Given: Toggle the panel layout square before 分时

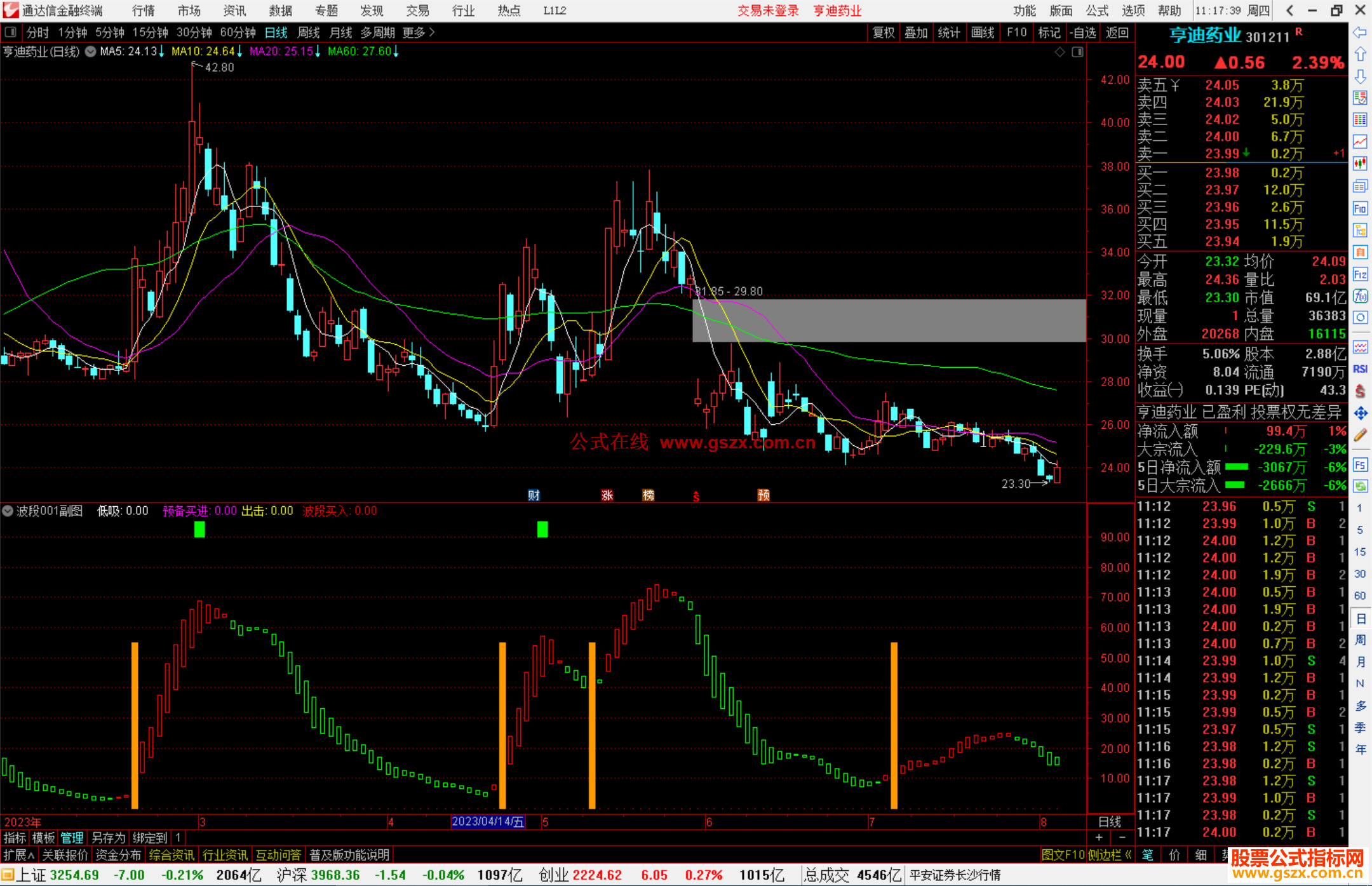Looking at the screenshot, I should pyautogui.click(x=10, y=32).
